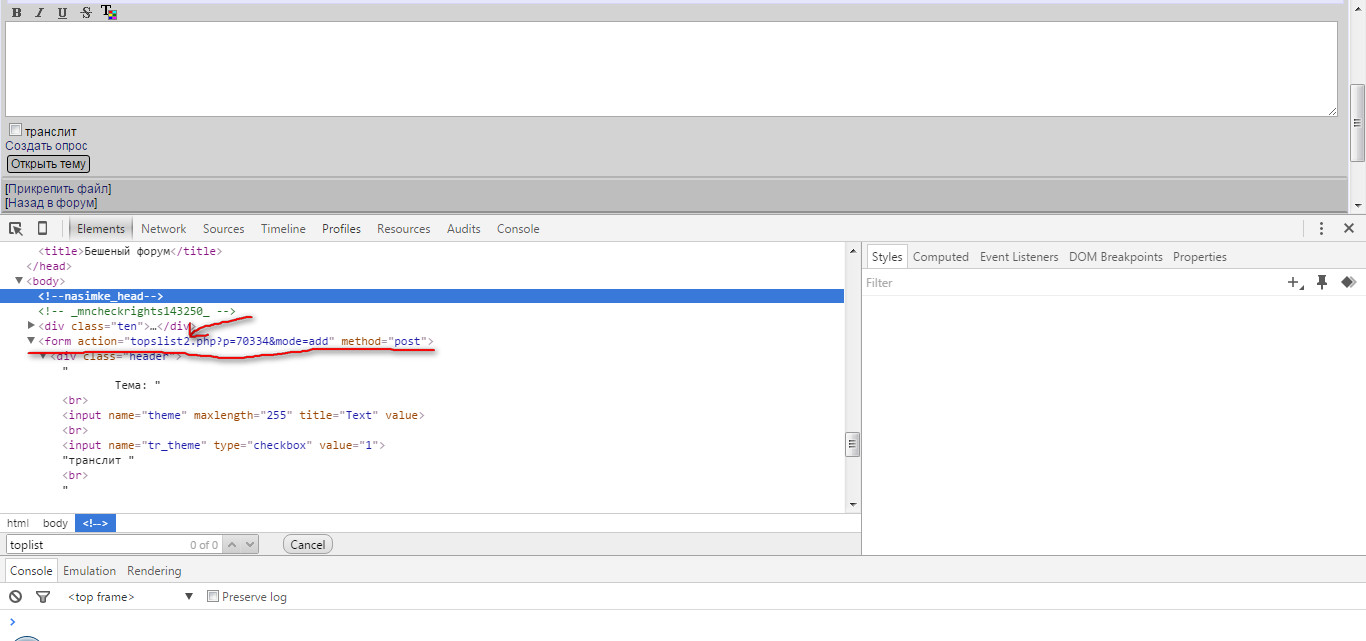Check the Preserve log checkbox
Viewport: 1366px width, 641px height.
213,597
